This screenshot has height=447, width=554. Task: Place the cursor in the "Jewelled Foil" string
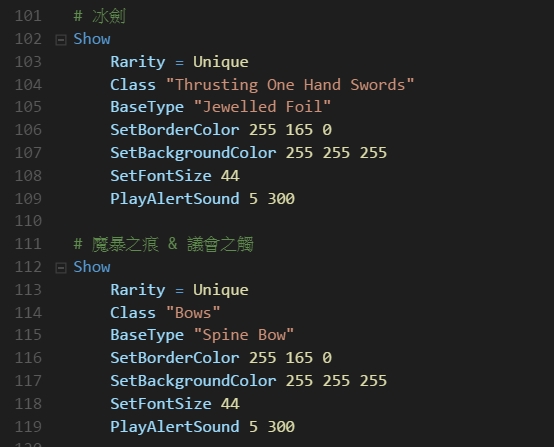click(263, 107)
